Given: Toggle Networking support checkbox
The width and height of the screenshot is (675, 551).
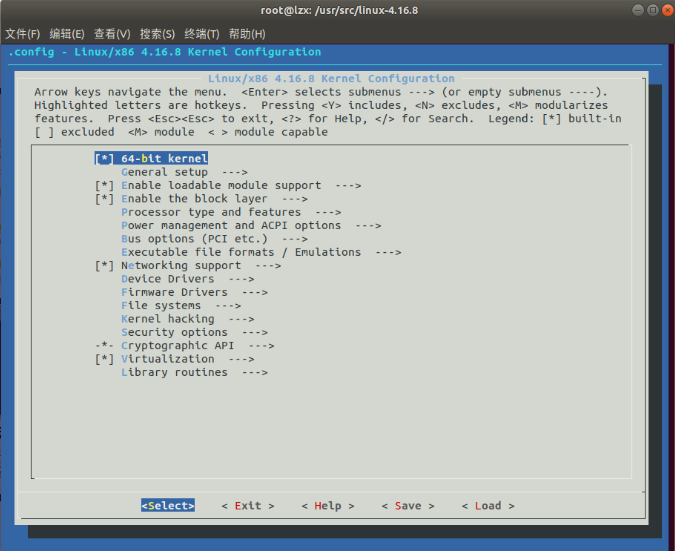Looking at the screenshot, I should (104, 266).
